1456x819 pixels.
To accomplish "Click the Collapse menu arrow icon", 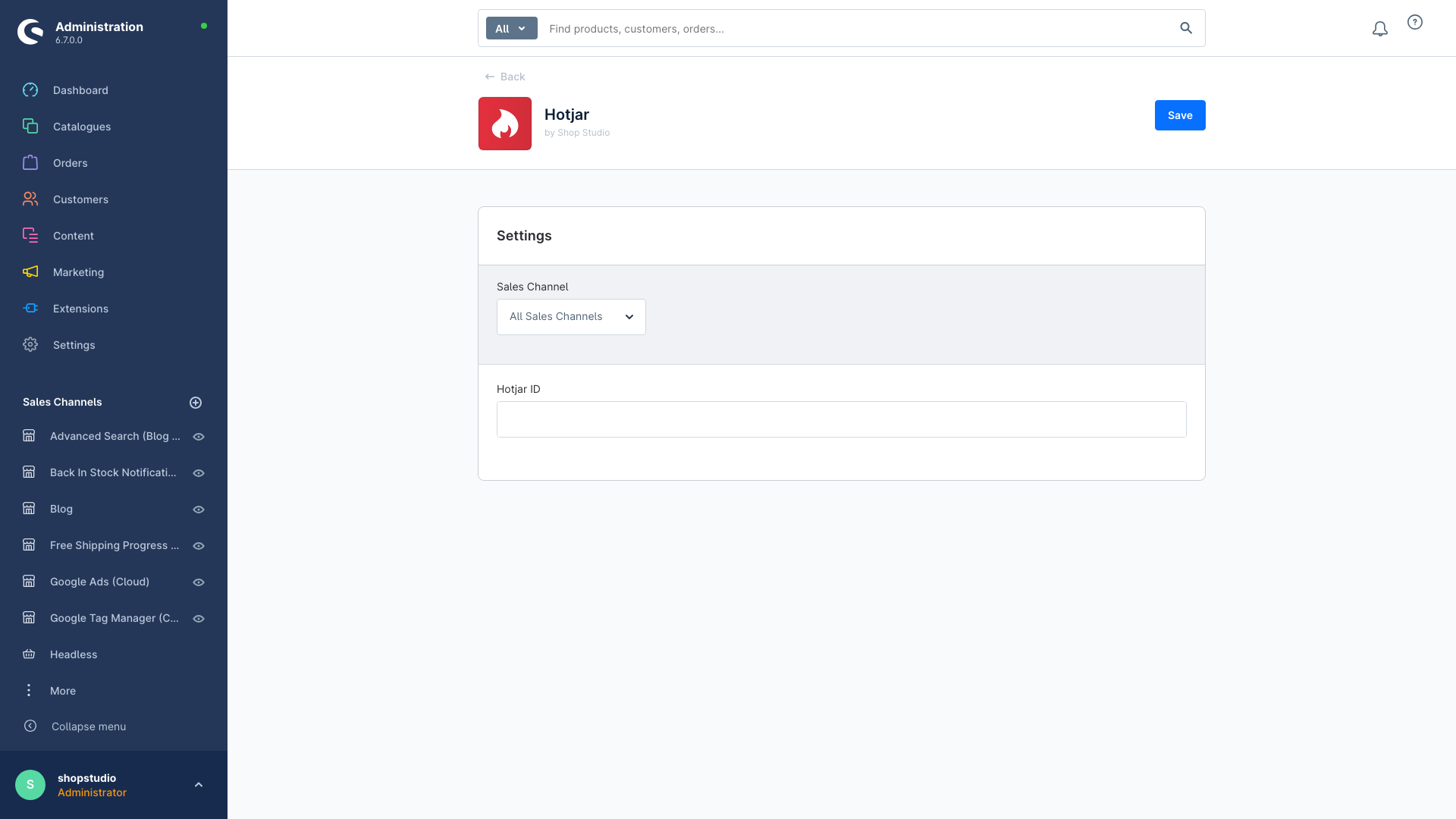I will click(30, 726).
